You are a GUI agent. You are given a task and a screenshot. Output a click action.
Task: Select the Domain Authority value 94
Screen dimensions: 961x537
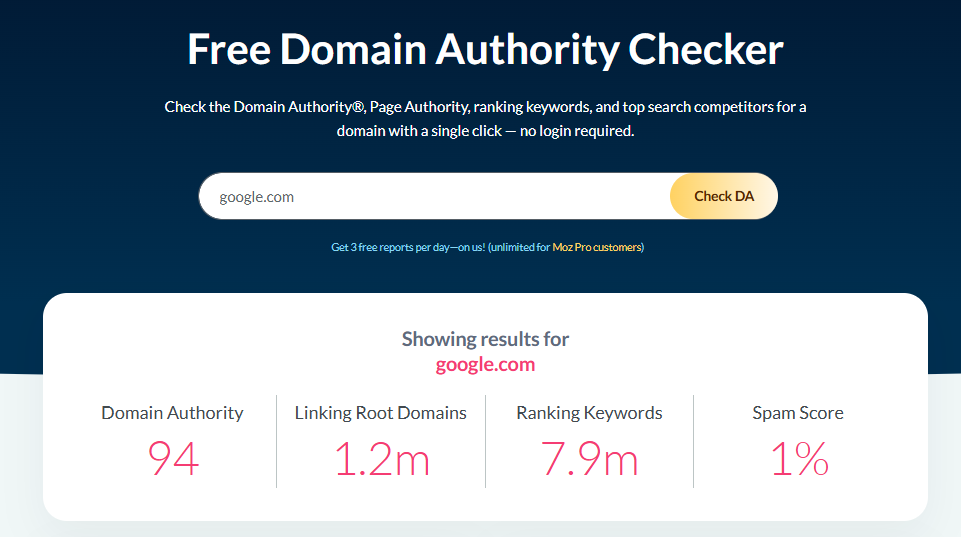point(173,459)
